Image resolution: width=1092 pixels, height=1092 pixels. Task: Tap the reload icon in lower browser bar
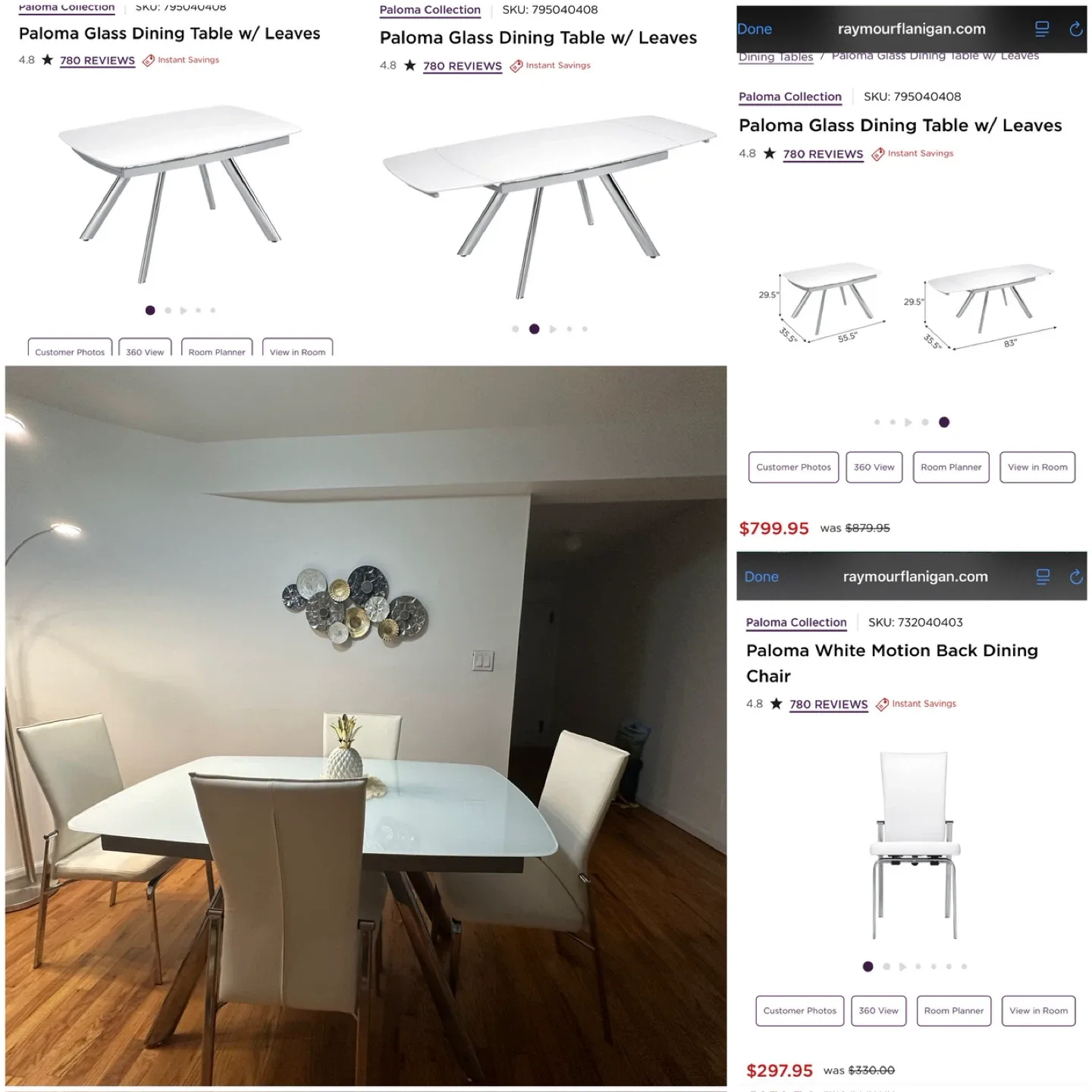tap(1075, 577)
